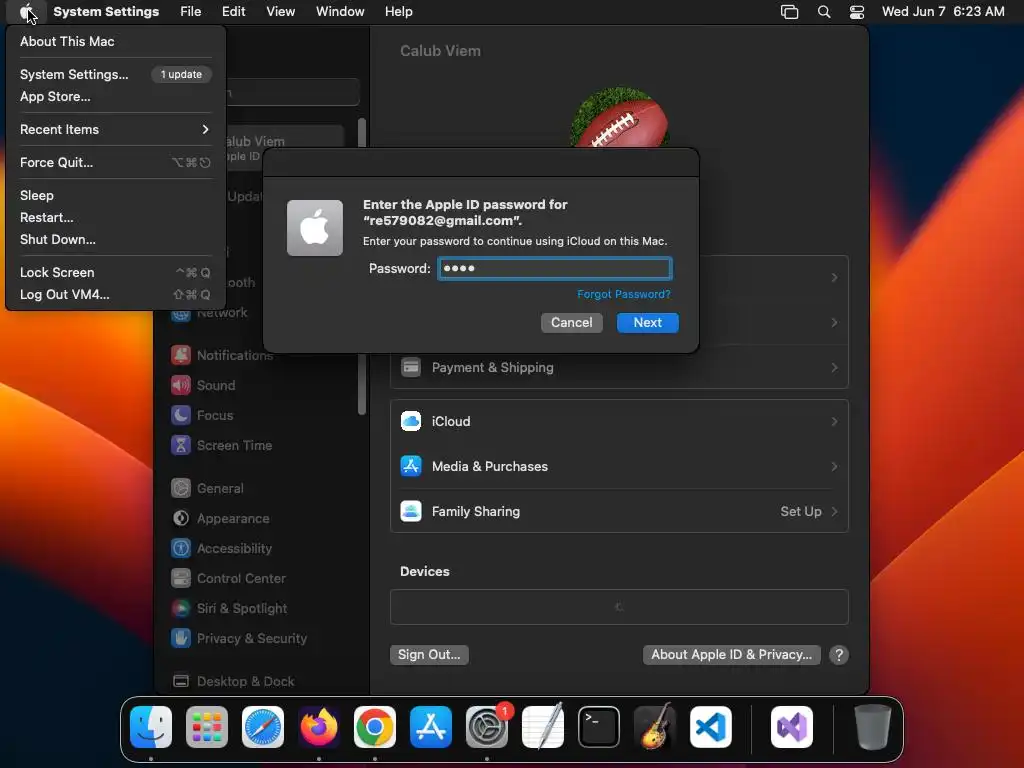
Task: Open Sound settings in the sidebar
Action: click(x=204, y=385)
